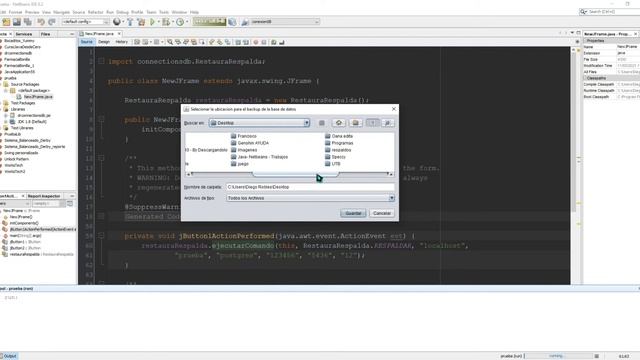Click the 'Nombre de carpeta' path field
640x360 pixels.
(310, 187)
